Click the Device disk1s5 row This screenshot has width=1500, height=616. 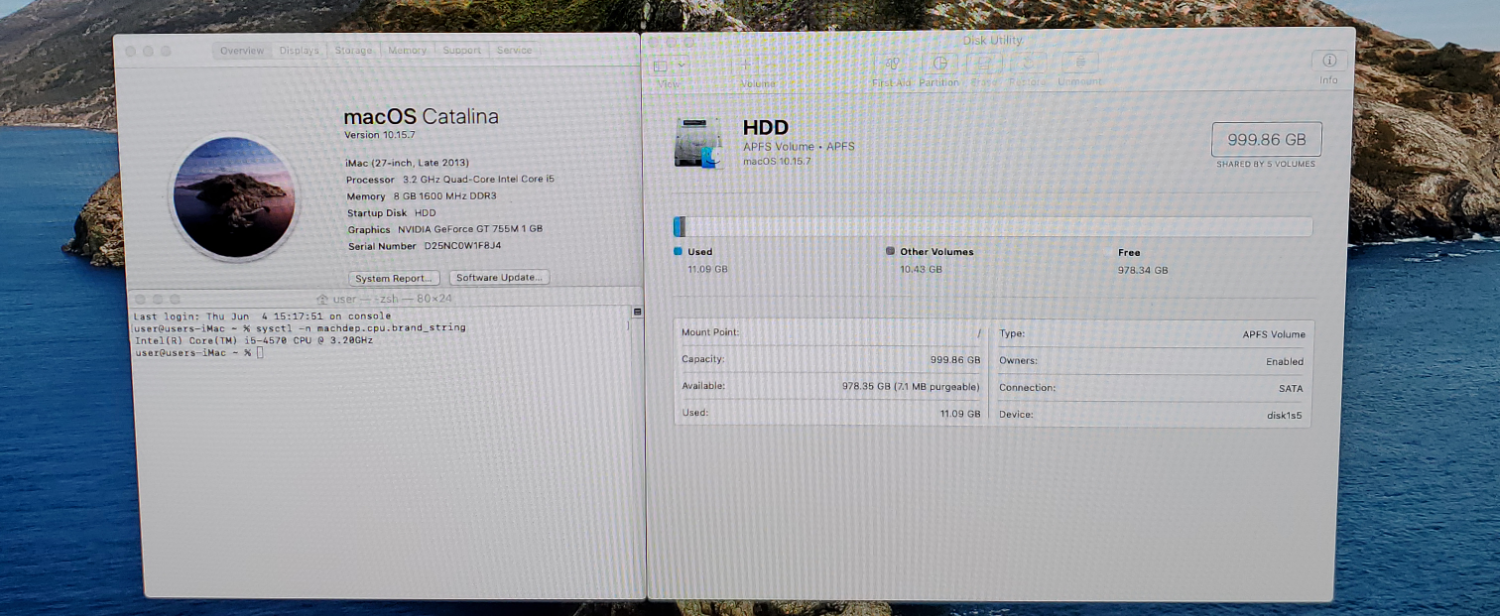pyautogui.click(x=1152, y=415)
